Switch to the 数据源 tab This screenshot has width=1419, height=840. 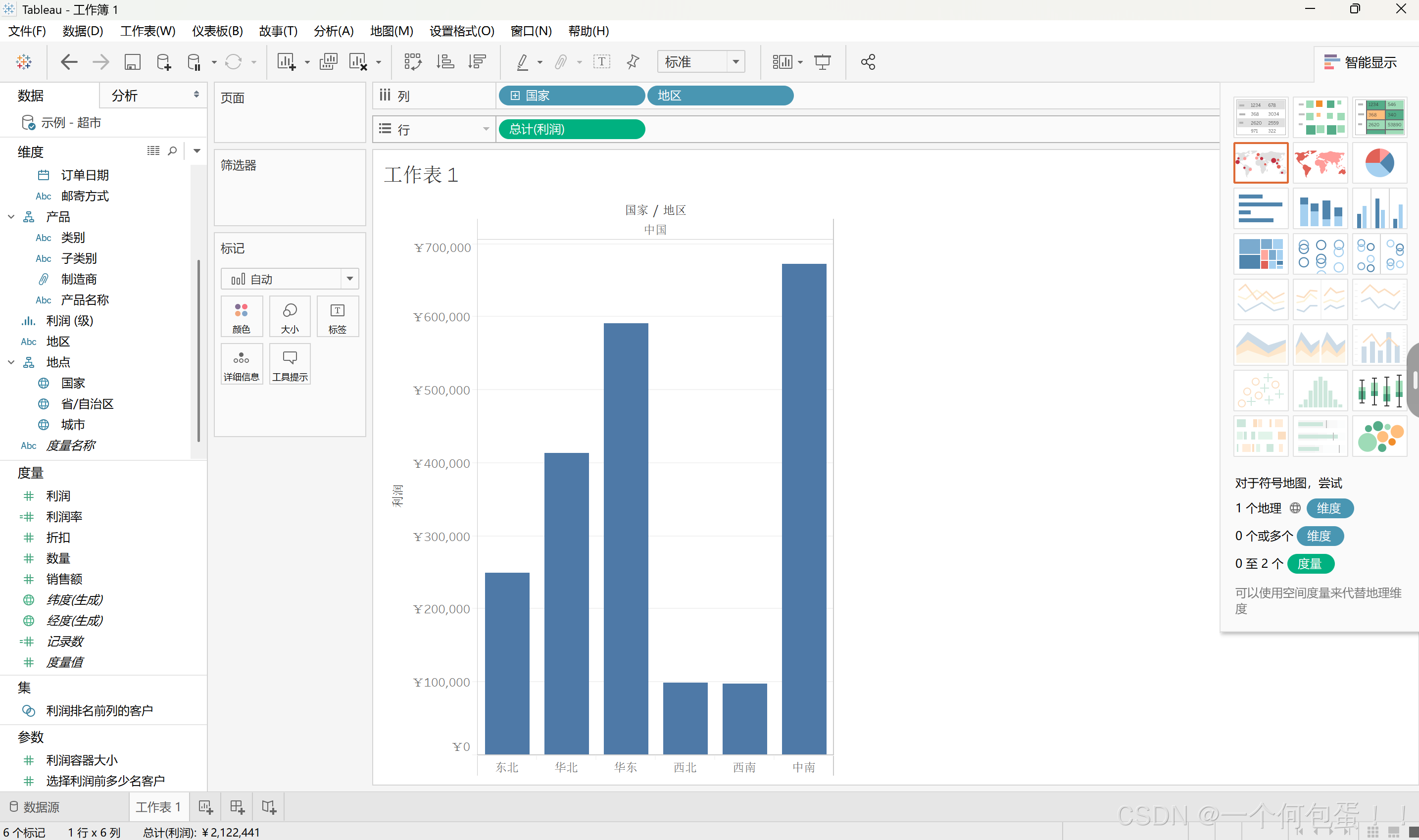pos(35,807)
